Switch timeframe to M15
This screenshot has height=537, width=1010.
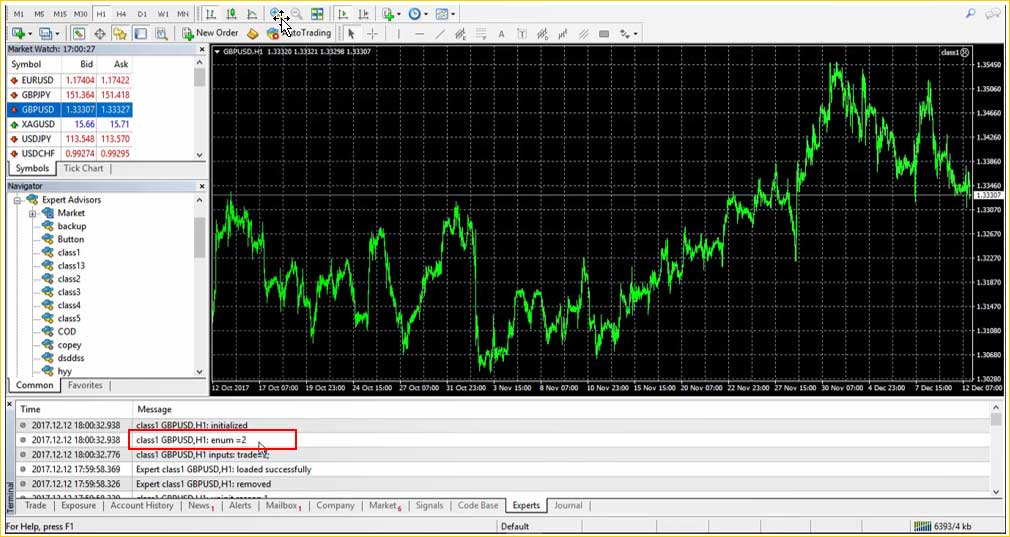pyautogui.click(x=60, y=14)
